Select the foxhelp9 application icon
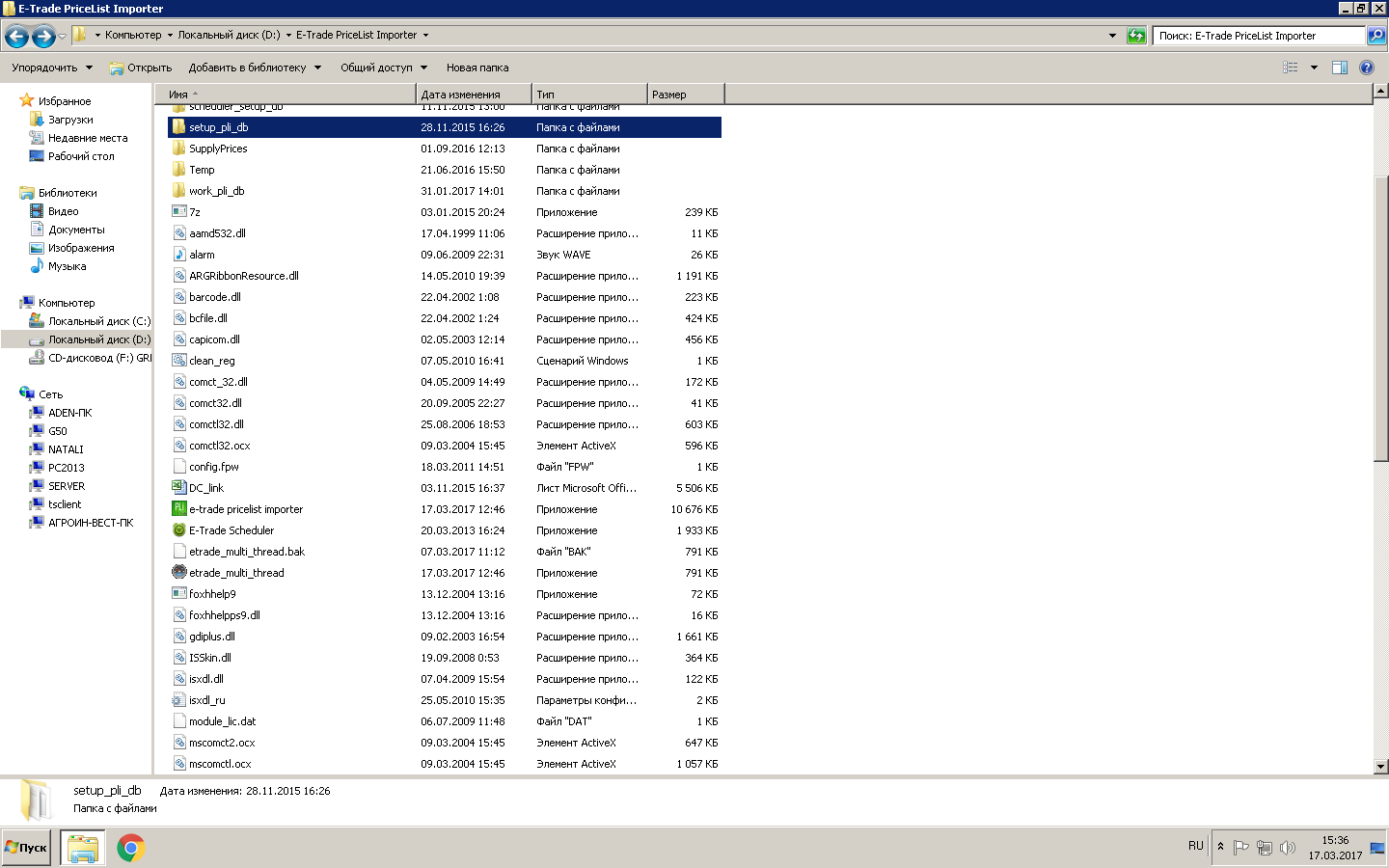 point(179,594)
